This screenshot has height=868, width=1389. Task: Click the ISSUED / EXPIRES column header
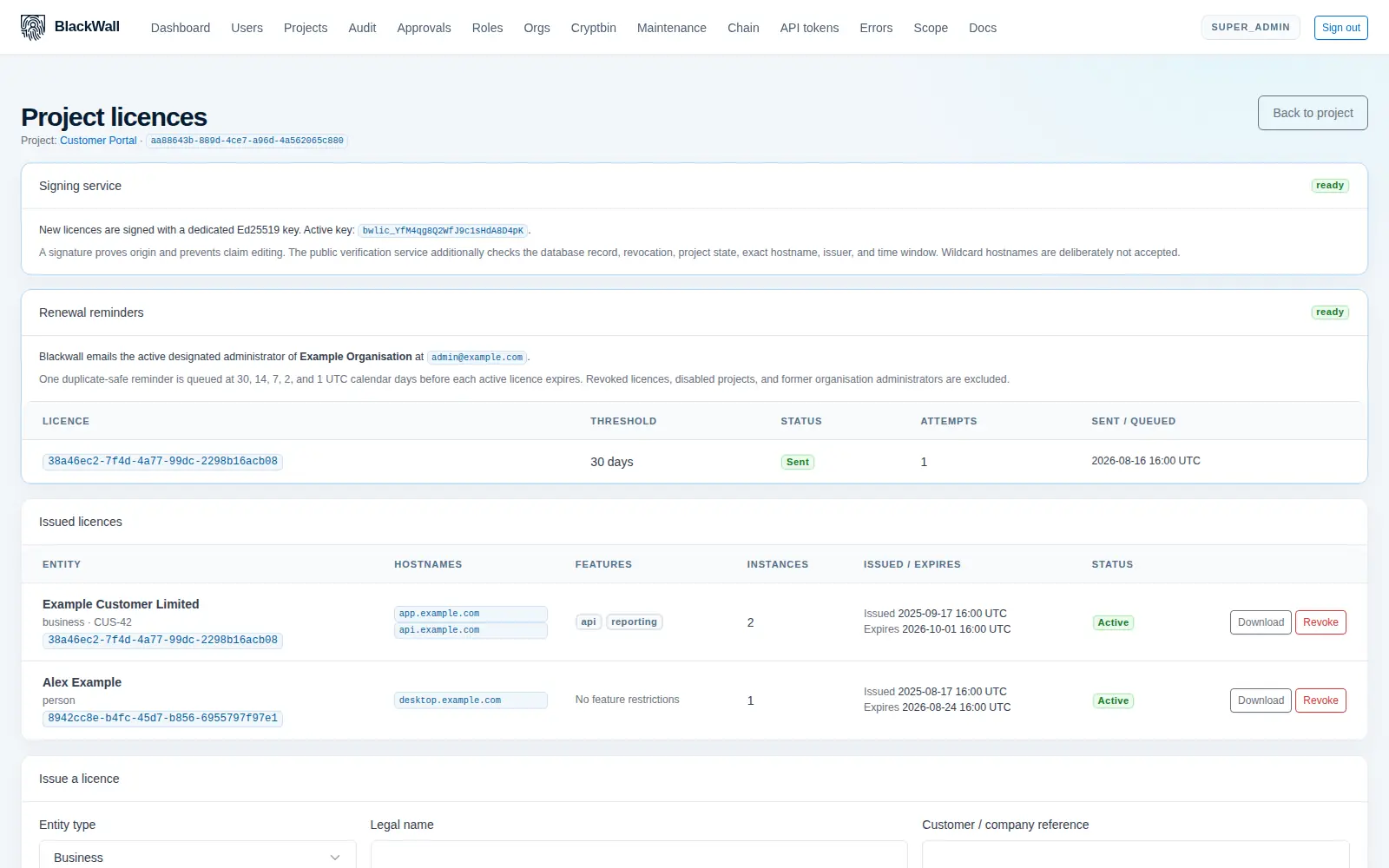[x=912, y=564]
